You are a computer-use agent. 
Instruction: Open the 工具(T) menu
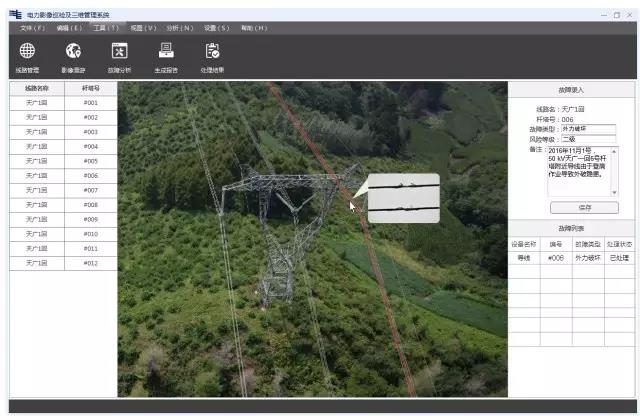(105, 28)
